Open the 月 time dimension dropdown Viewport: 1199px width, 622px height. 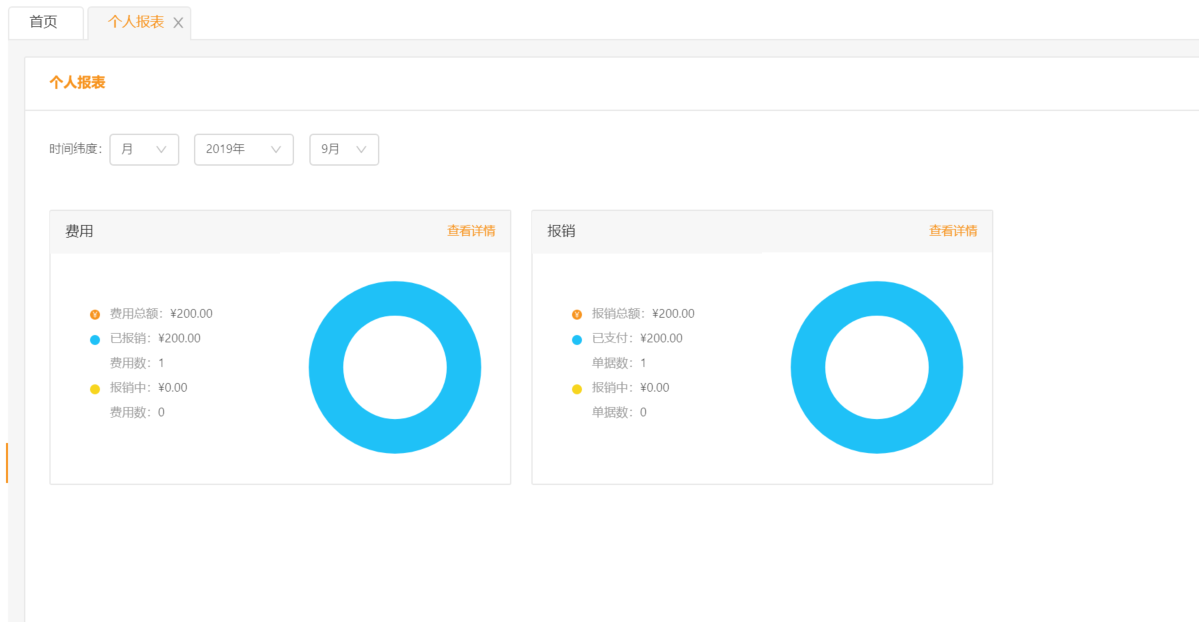144,149
